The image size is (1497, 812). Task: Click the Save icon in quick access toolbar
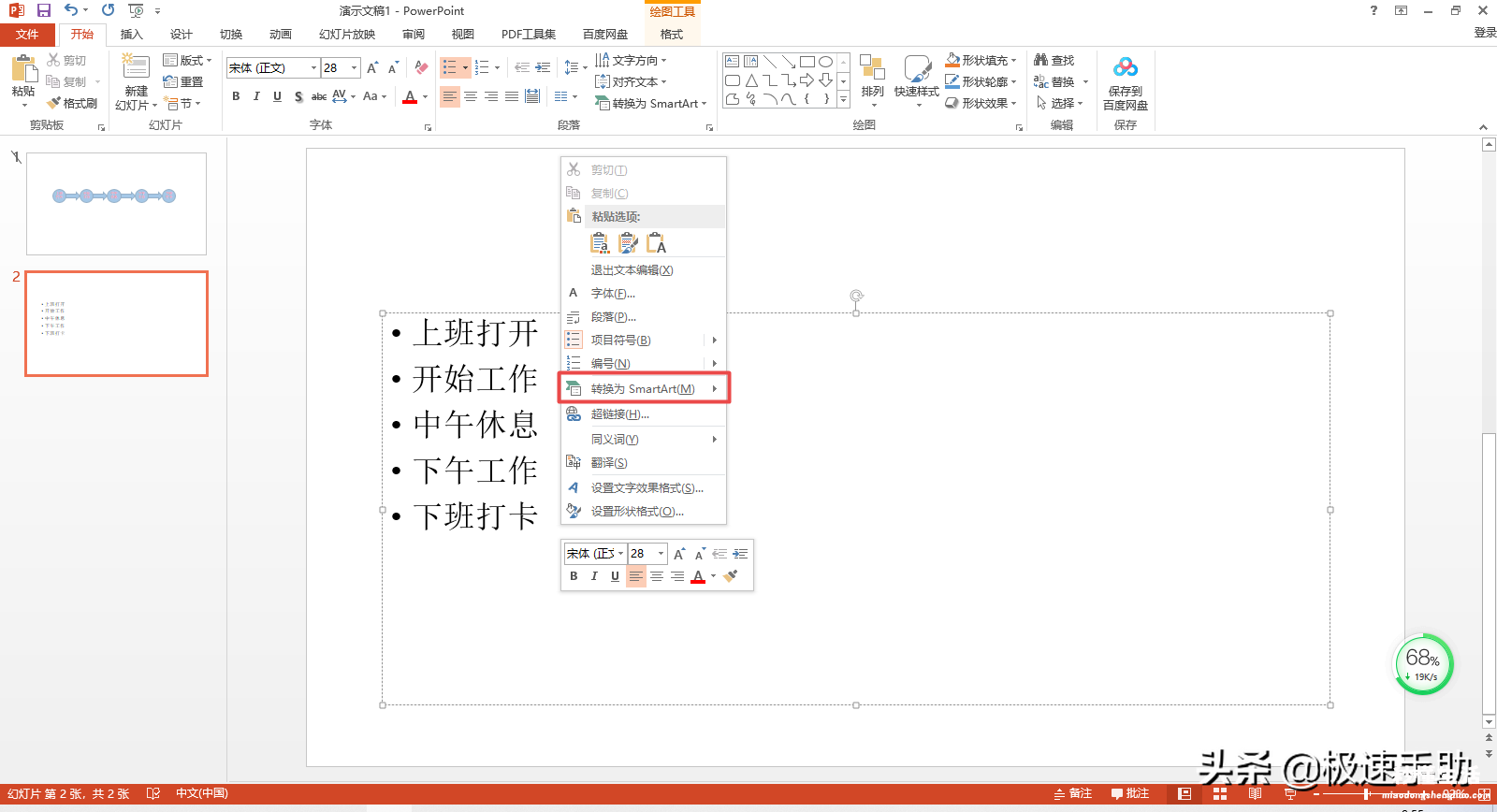43,10
